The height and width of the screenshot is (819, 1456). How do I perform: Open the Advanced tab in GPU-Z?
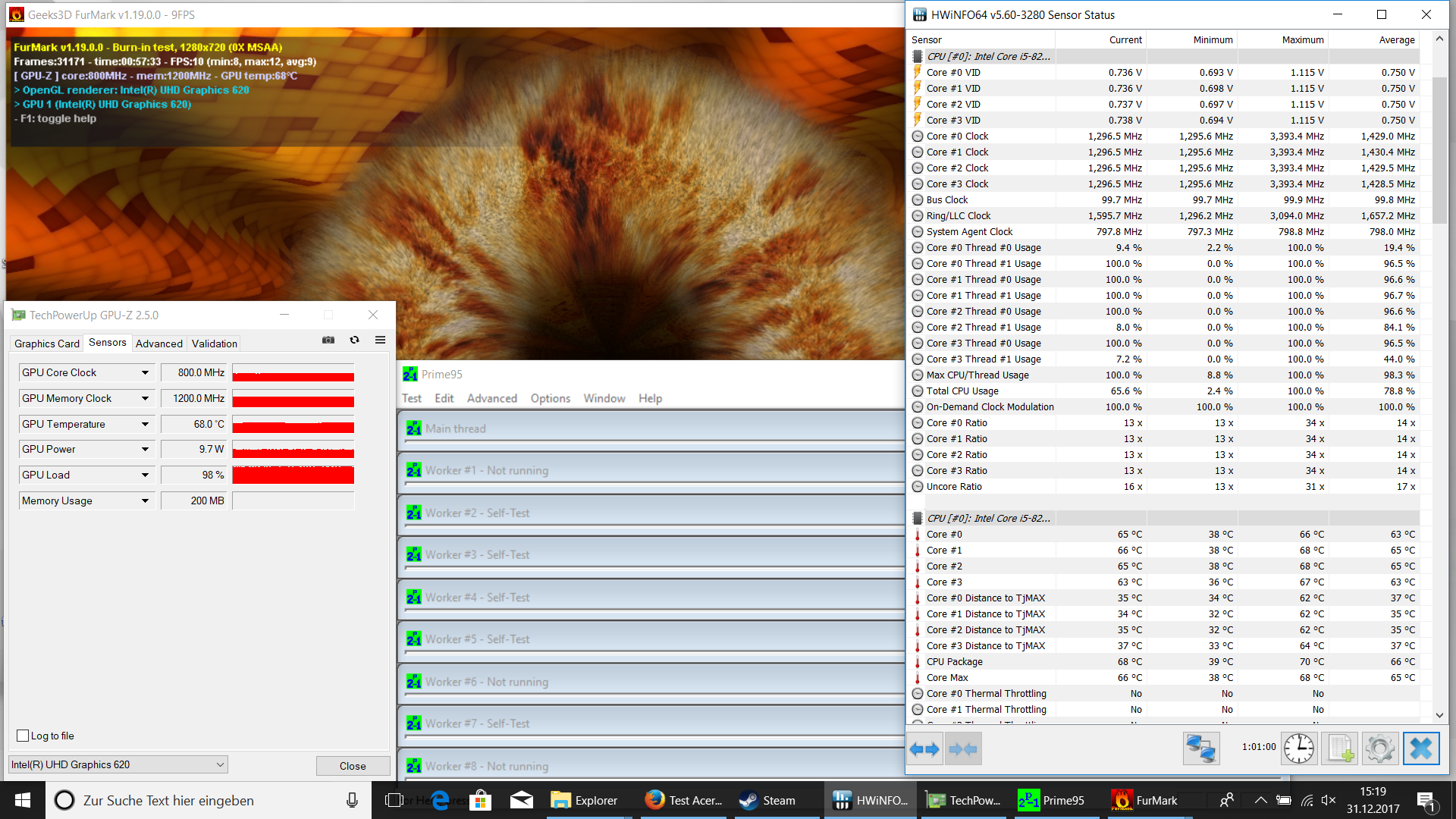tap(158, 344)
